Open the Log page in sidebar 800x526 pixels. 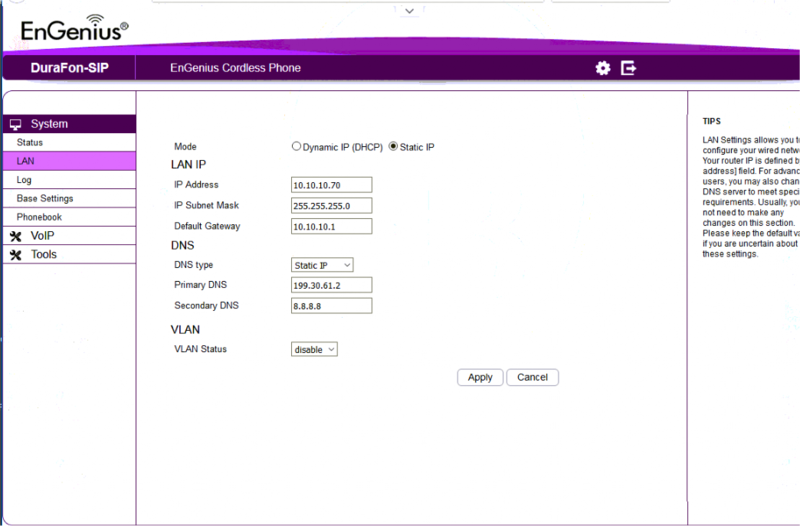(25, 180)
